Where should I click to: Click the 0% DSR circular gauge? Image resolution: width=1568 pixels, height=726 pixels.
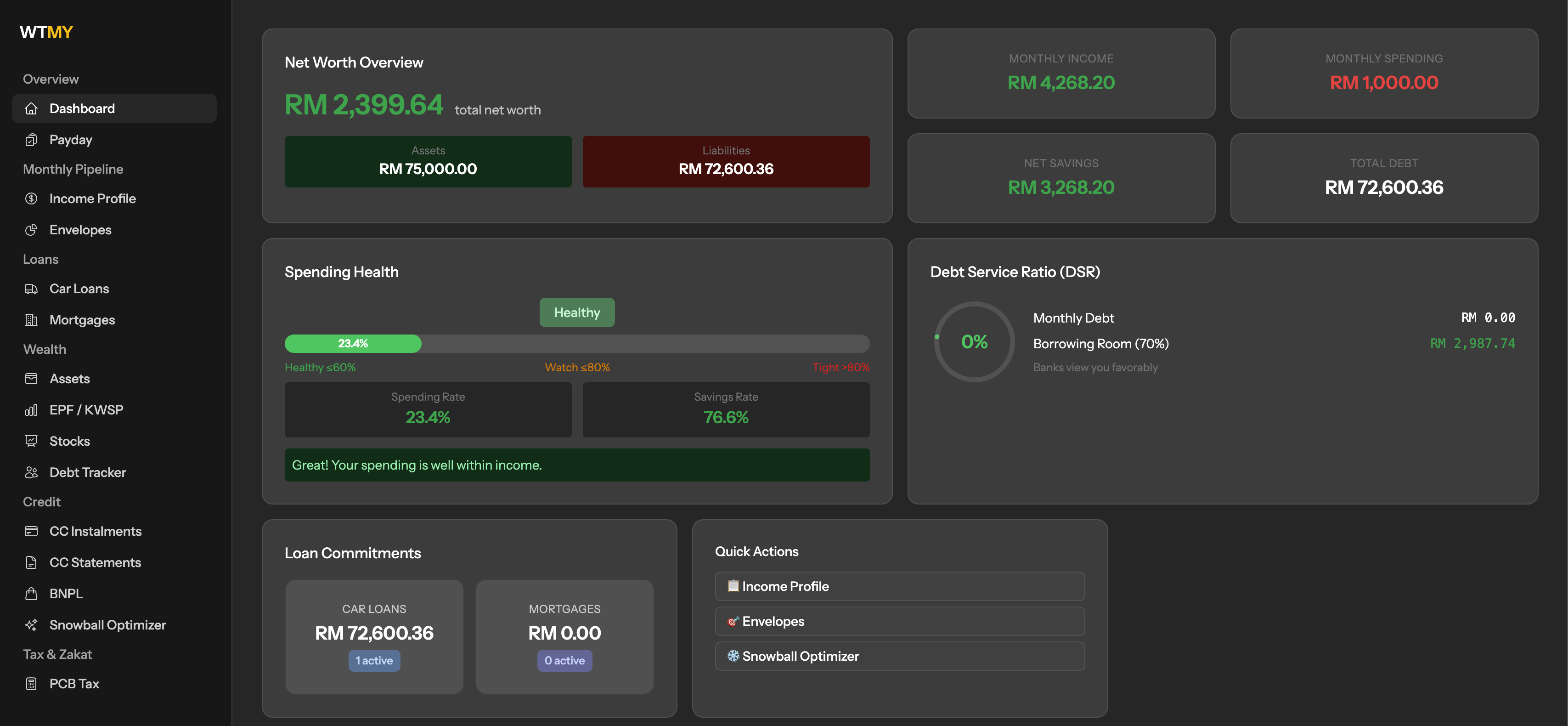(x=975, y=342)
